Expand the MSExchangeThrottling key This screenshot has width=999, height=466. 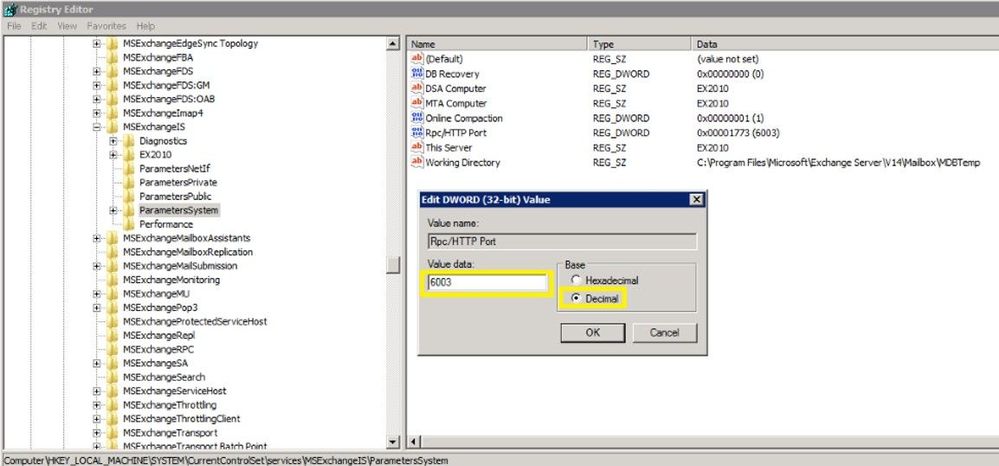(96, 405)
